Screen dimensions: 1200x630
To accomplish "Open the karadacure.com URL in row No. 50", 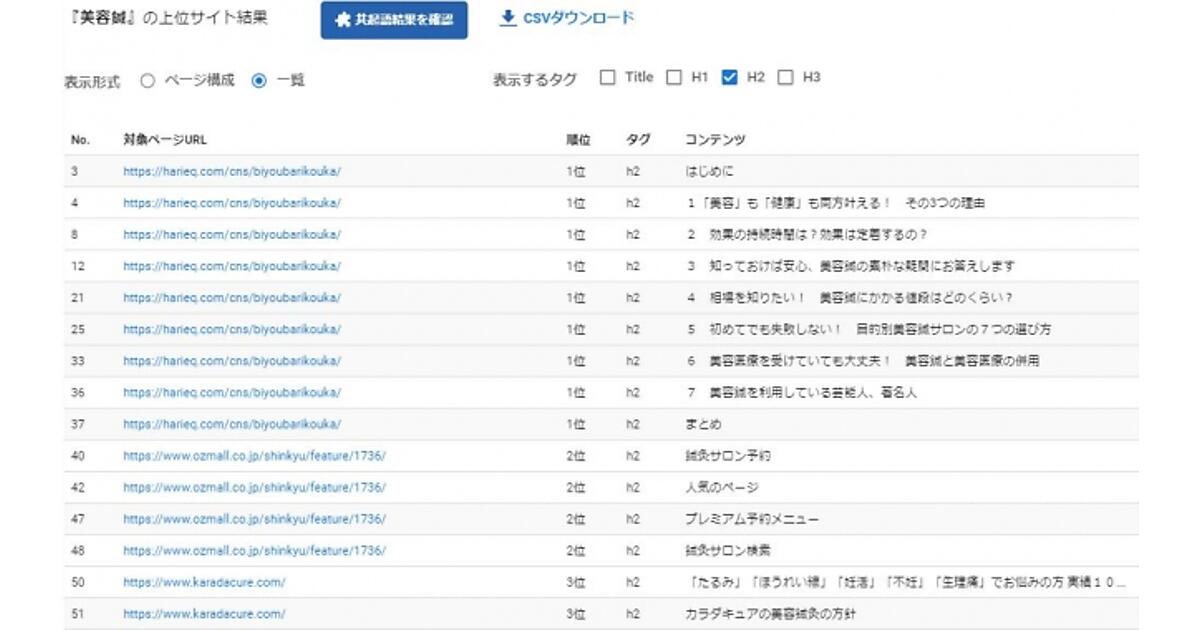I will click(204, 582).
